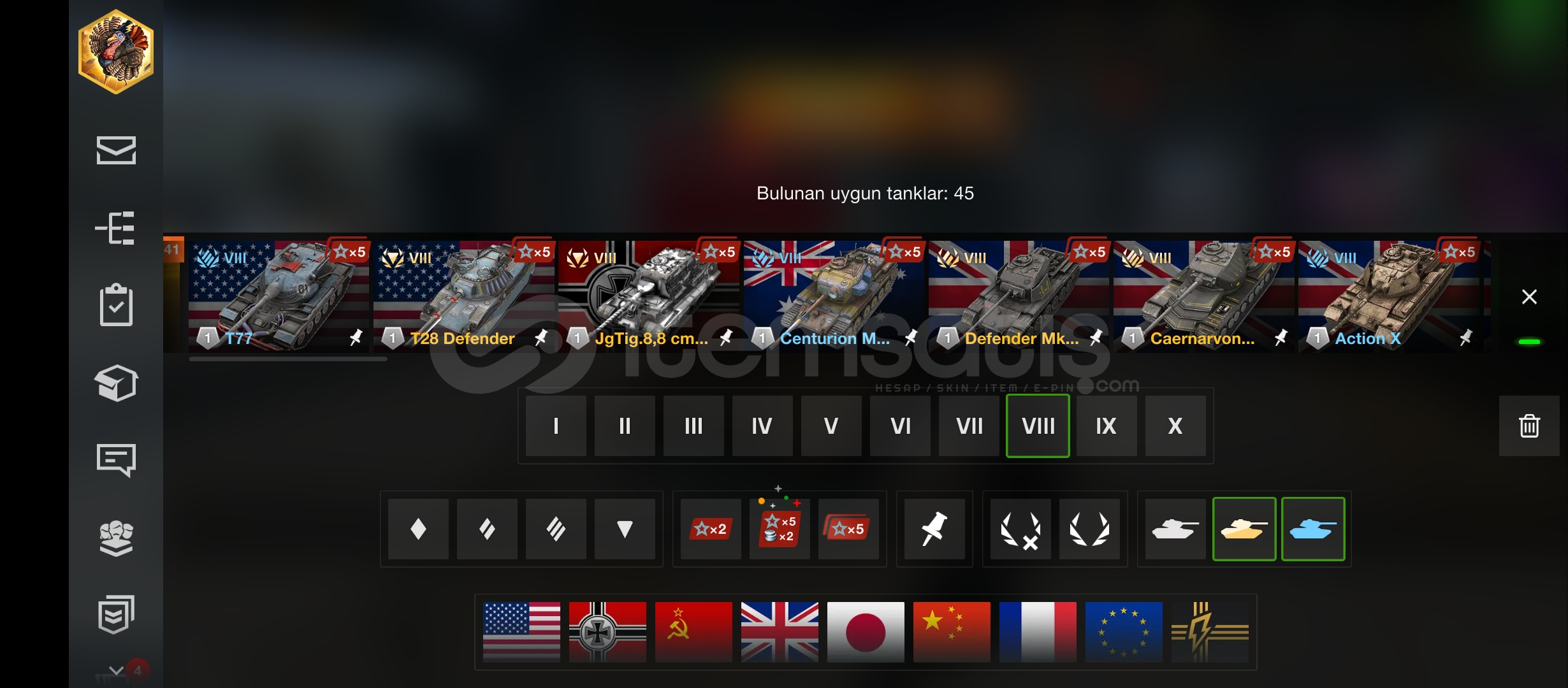
Task: Open the chat messages icon
Action: tap(116, 460)
